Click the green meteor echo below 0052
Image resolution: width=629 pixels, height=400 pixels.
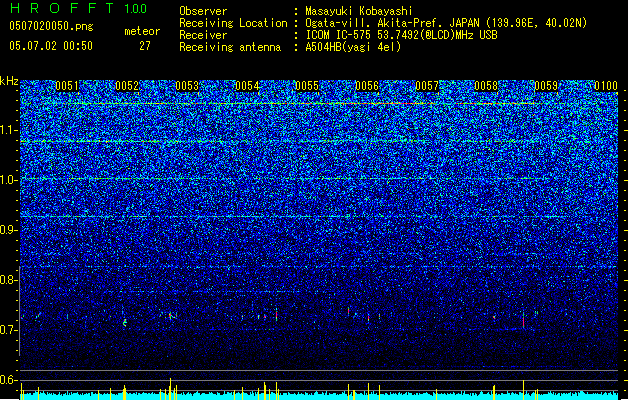click(x=125, y=322)
